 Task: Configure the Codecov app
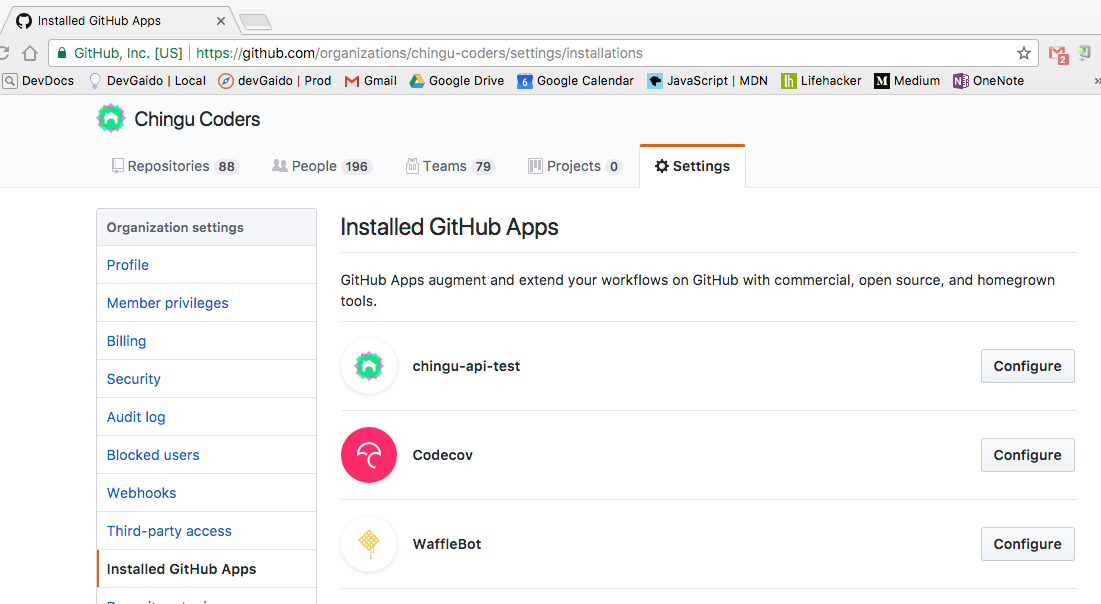coord(1027,455)
